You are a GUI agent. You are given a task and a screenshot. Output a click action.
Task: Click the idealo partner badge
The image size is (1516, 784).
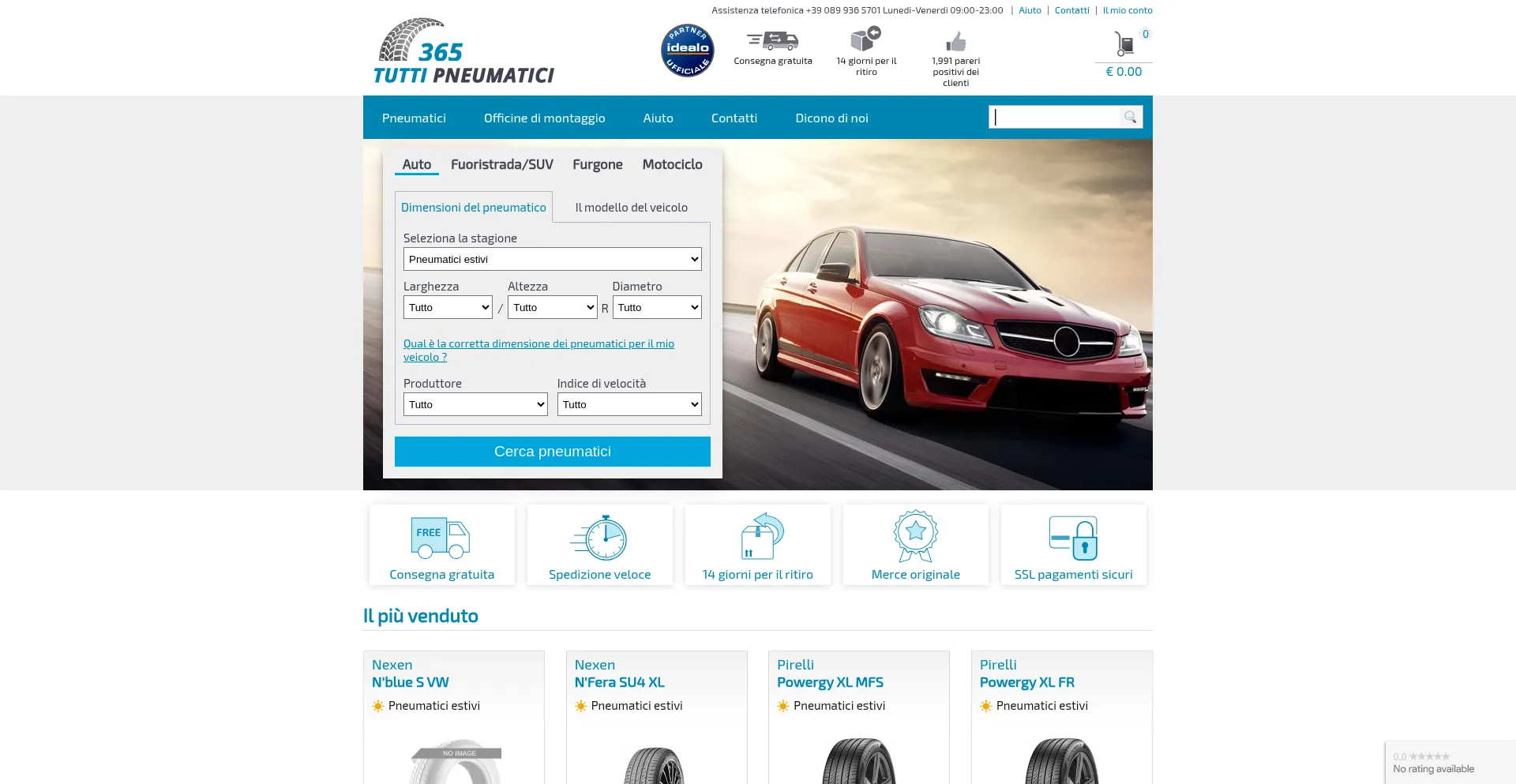[687, 50]
